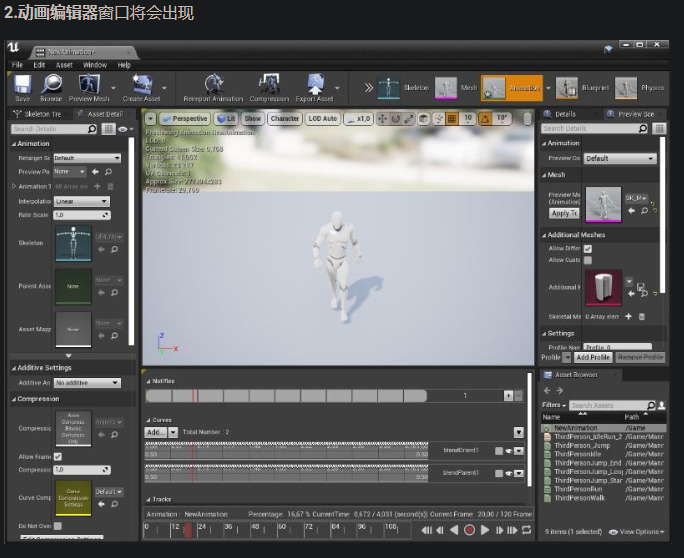
Task: Switch to Physics editor mode
Action: (x=640, y=88)
